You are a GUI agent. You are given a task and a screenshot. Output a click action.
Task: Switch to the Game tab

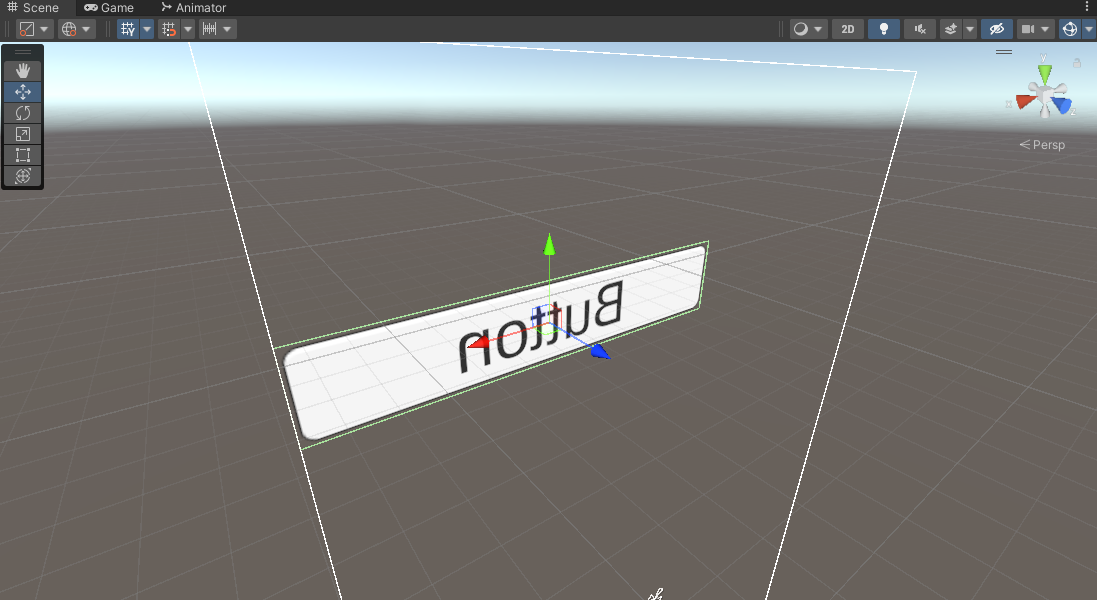point(109,8)
